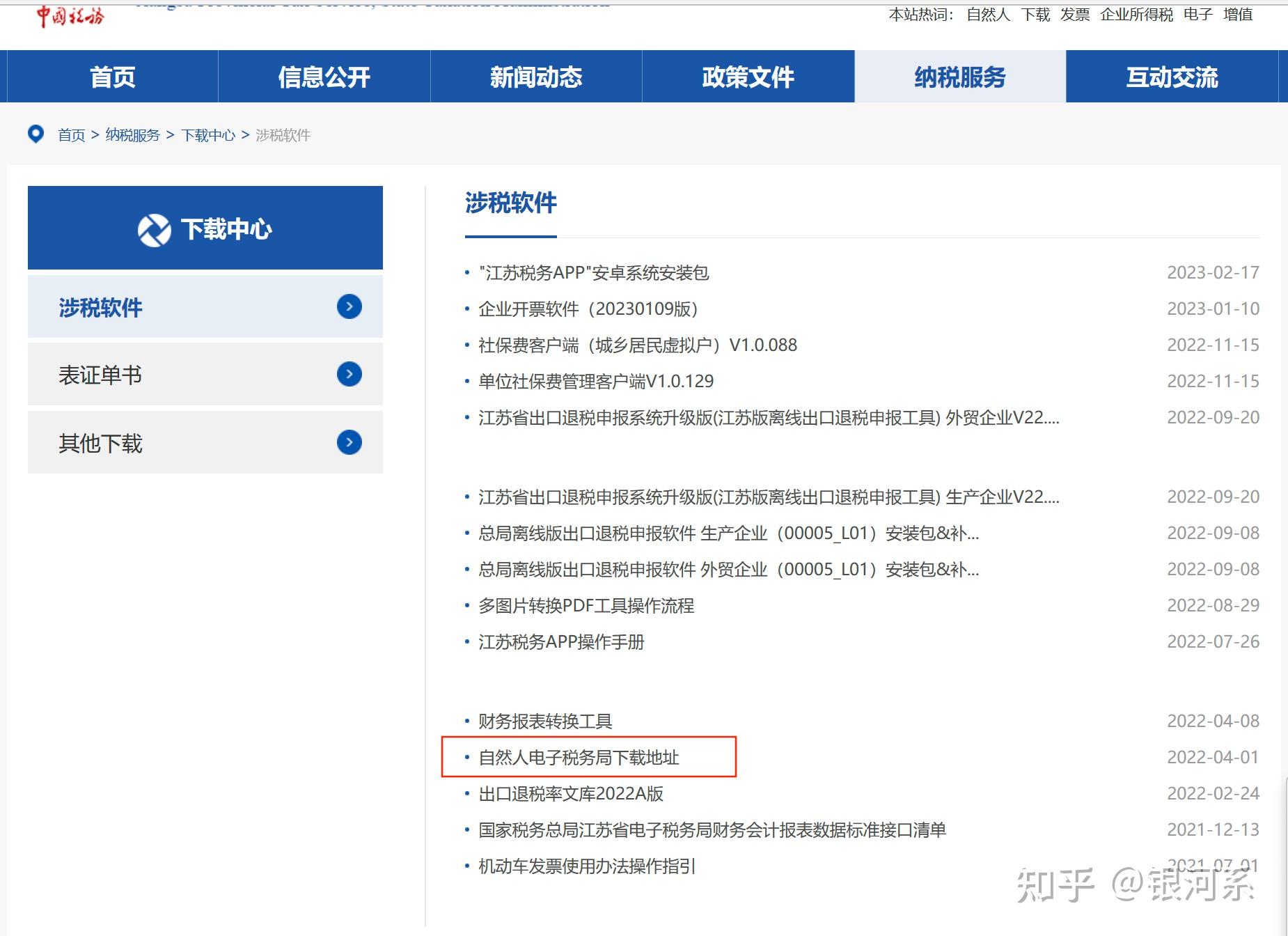Click hot word 自然人

(988, 15)
